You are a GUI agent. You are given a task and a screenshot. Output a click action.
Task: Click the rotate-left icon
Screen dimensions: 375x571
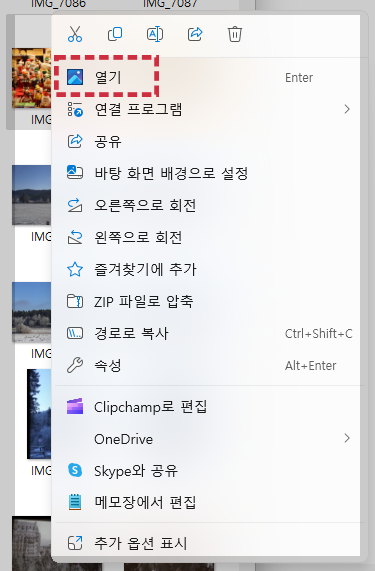coord(75,237)
